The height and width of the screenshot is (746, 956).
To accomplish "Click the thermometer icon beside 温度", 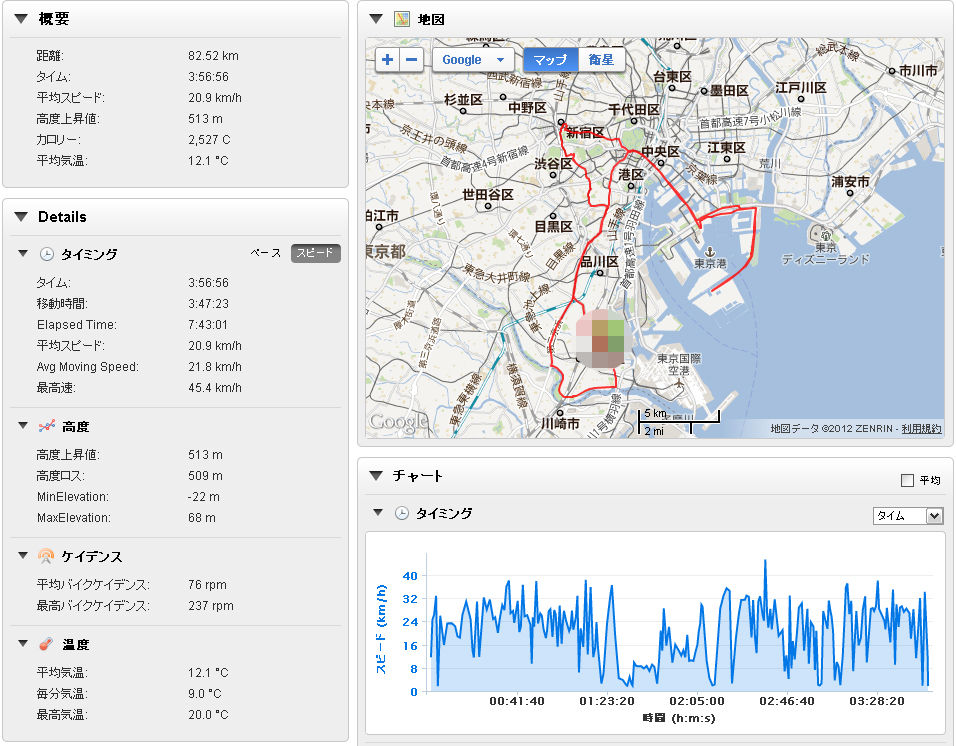I will 46,644.
